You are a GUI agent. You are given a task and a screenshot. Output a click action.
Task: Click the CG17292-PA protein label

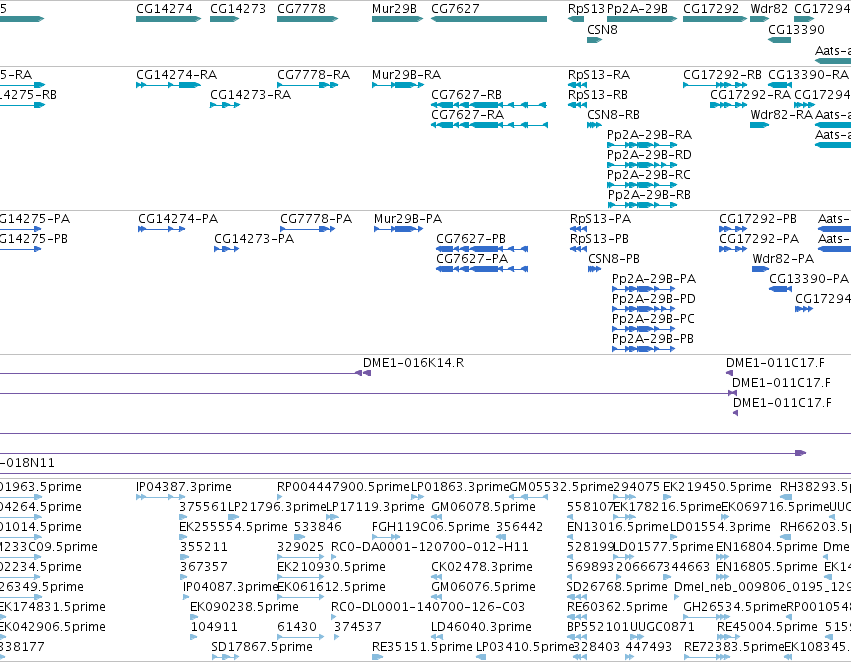tap(759, 239)
